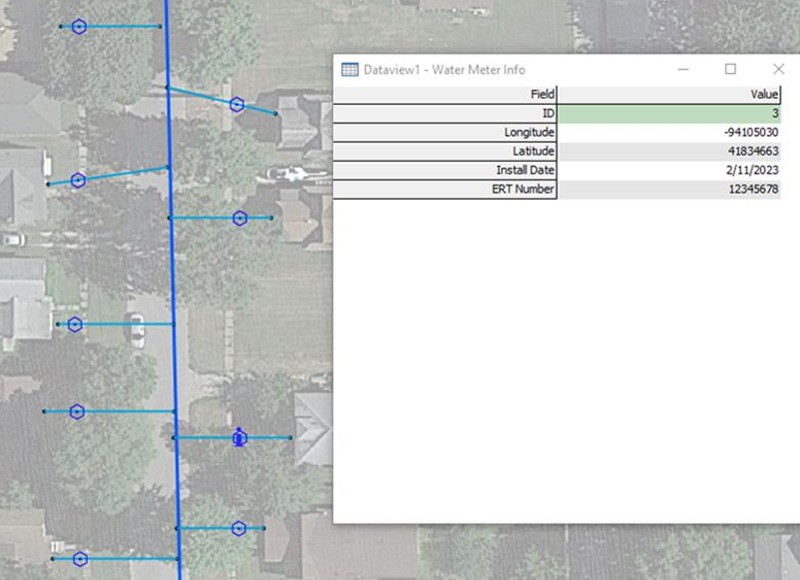
Task: Click the Field column header
Action: tap(445, 94)
